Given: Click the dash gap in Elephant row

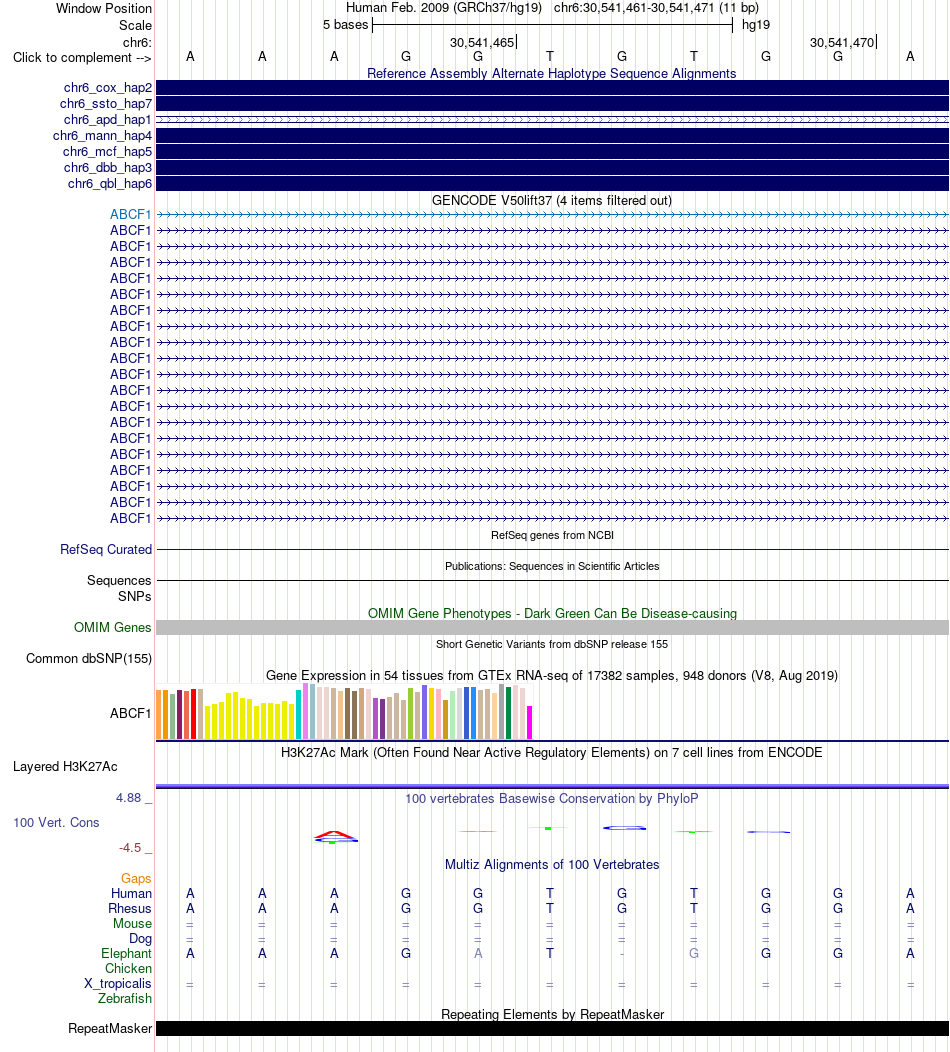Looking at the screenshot, I should pyautogui.click(x=622, y=954).
